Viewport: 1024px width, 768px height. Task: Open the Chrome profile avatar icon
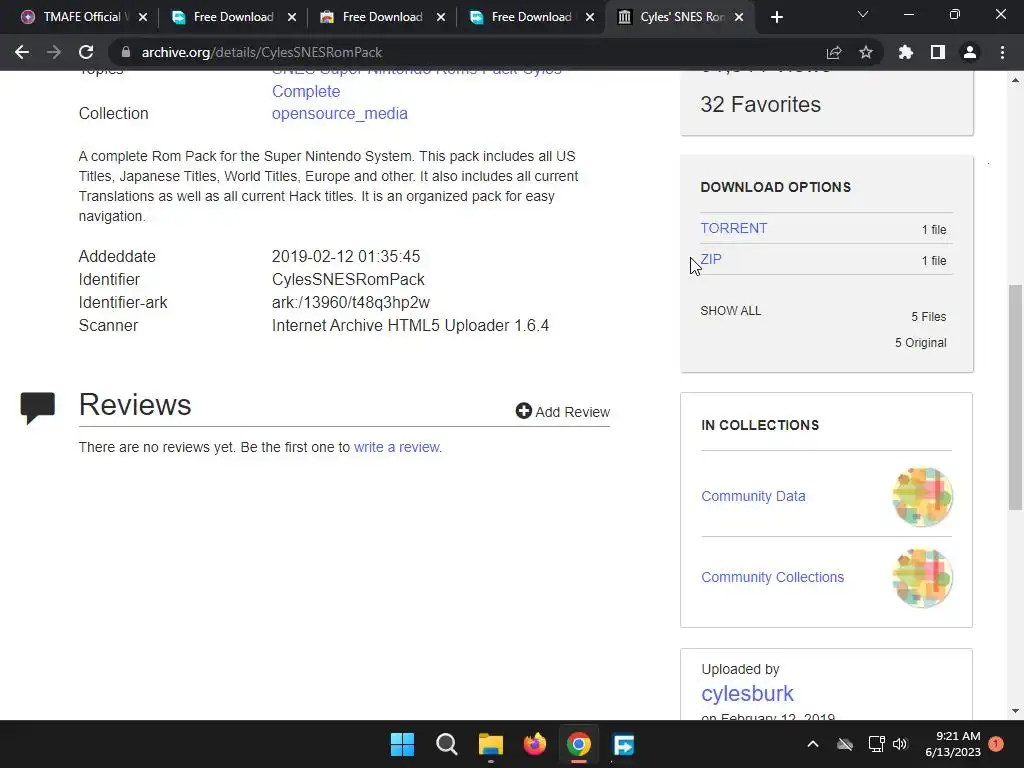tap(970, 52)
